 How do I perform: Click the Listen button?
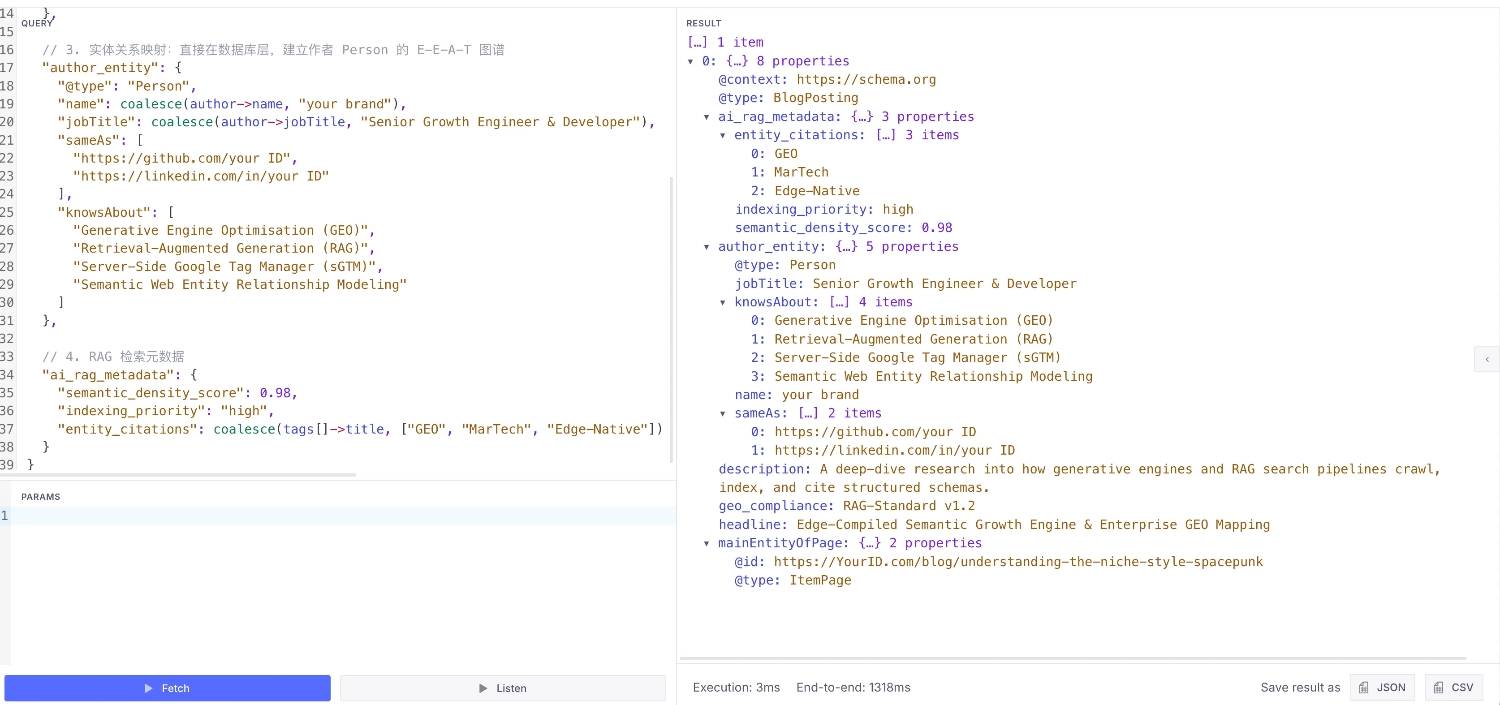tap(503, 688)
